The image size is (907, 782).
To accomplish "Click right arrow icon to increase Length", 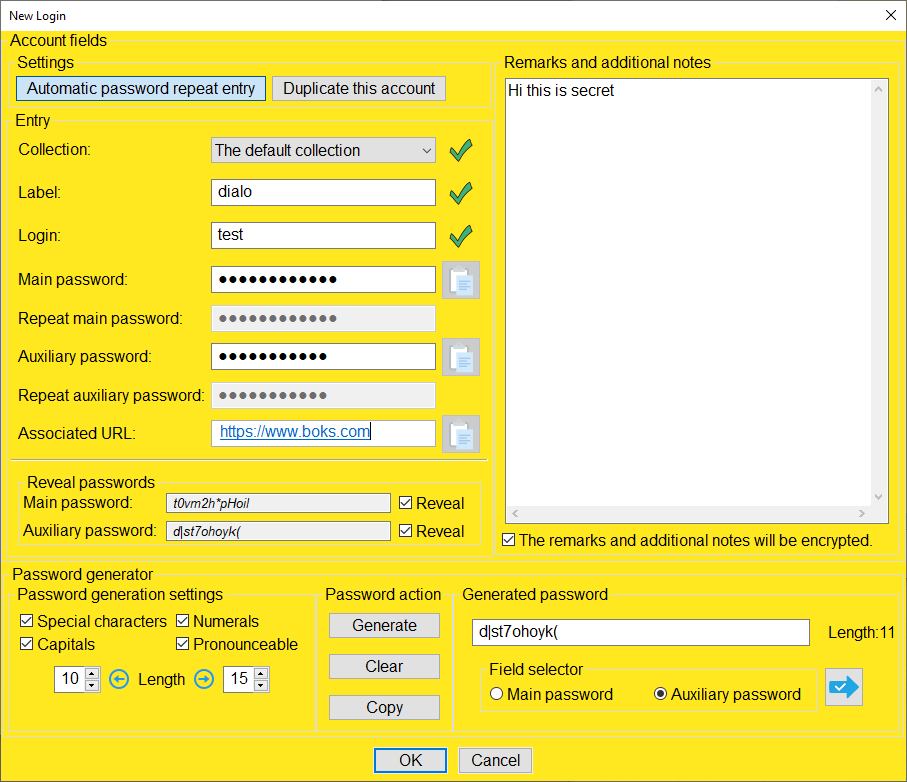I will click(204, 680).
